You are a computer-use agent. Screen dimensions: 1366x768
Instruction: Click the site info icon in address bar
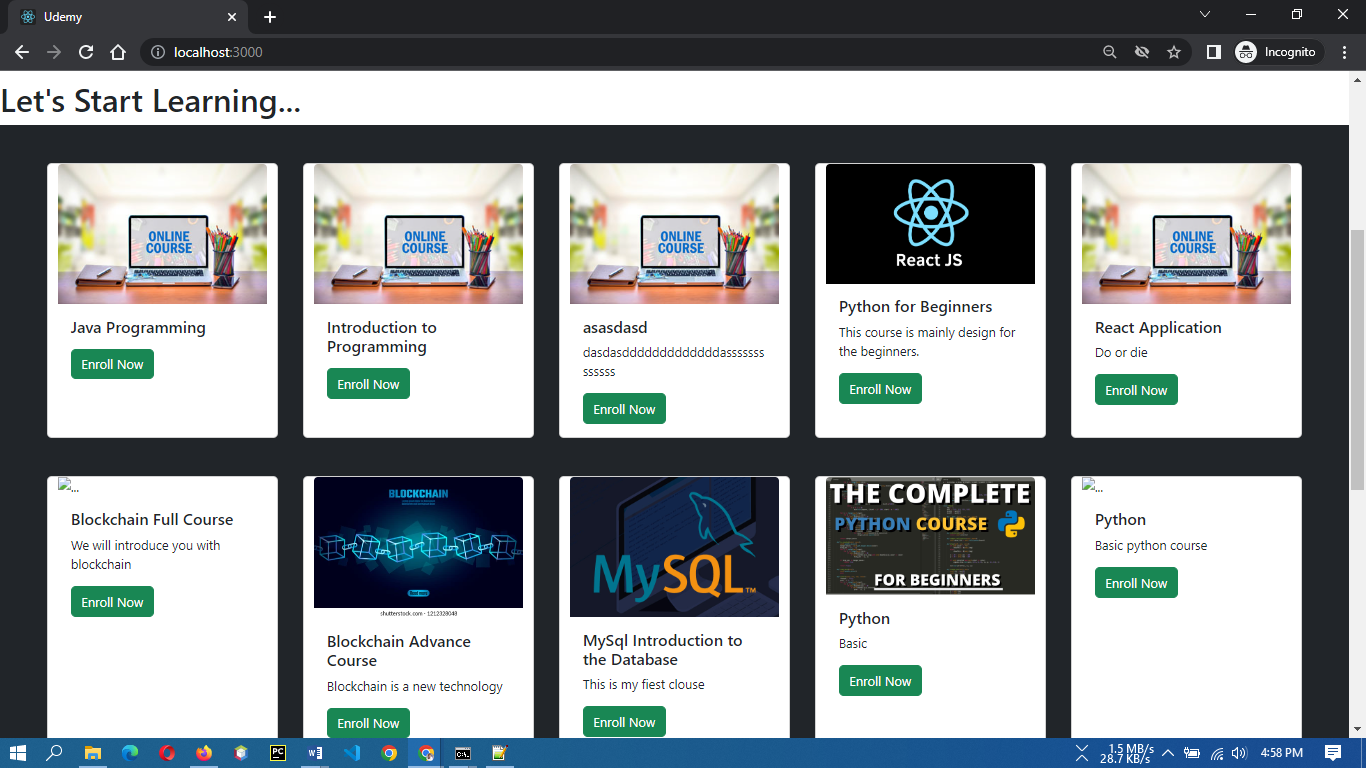[159, 52]
